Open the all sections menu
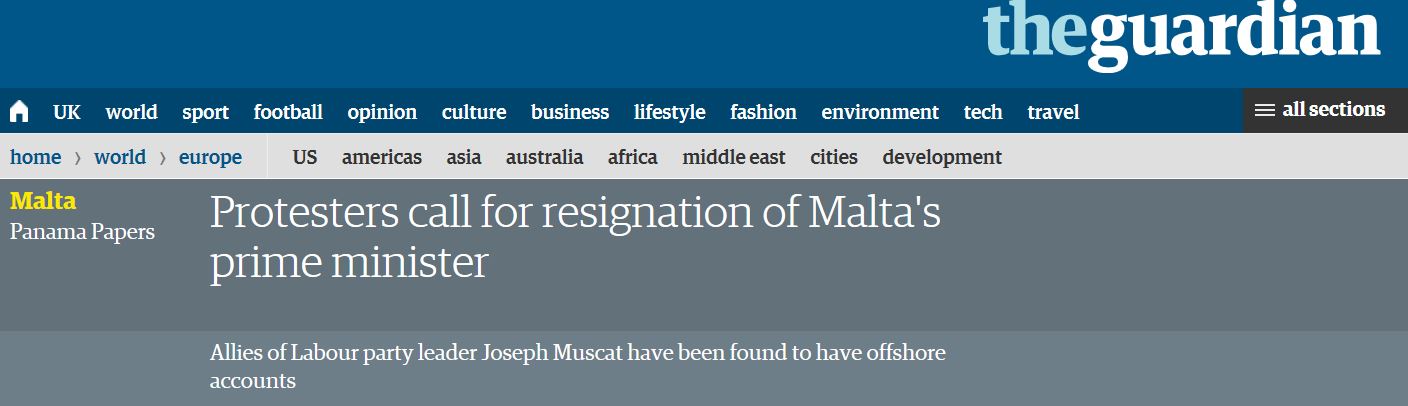 (1320, 110)
